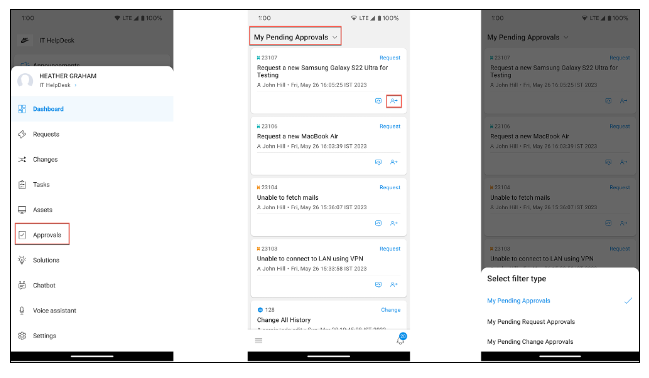Viewport: 649px width, 378px height.
Task: Open 'Unable to connect to LAN using VPN' in the middle screen
Action: click(x=329, y=268)
